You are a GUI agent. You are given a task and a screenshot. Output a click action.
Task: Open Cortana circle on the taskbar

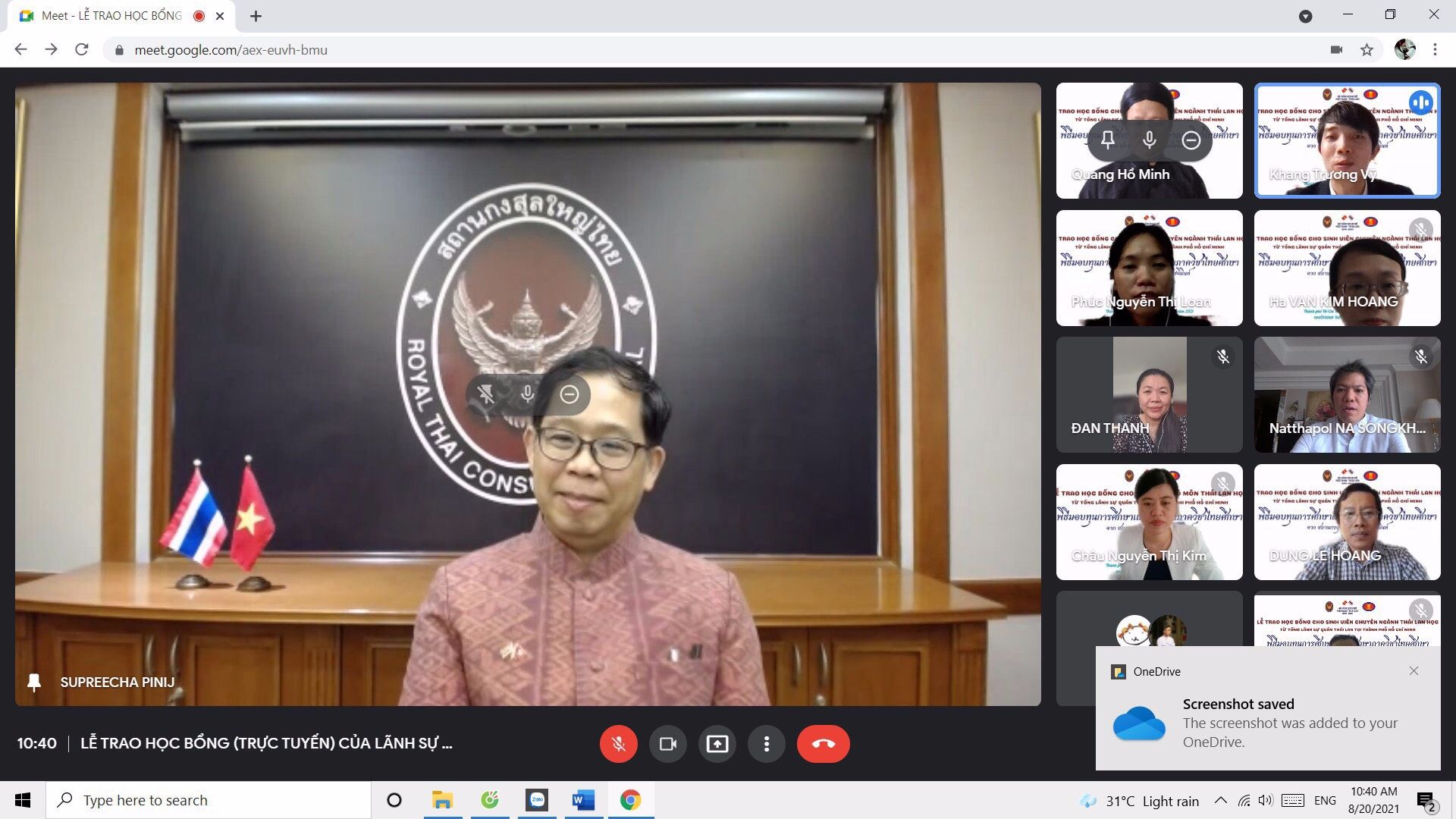click(394, 800)
